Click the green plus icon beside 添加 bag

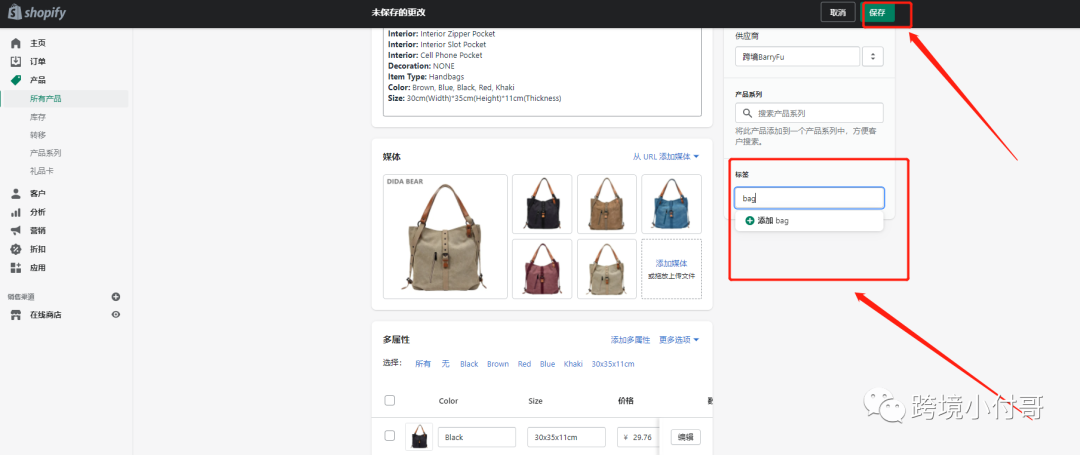(749, 220)
